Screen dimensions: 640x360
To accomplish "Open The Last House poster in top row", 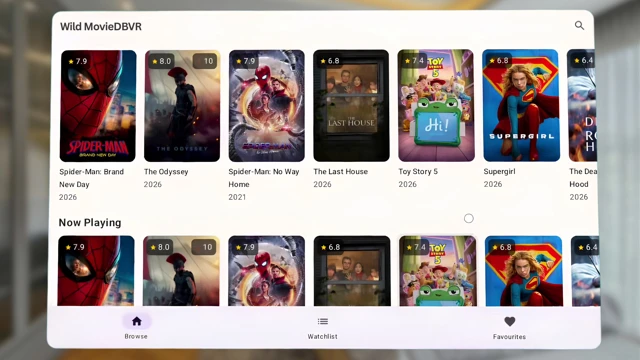I will coord(351,105).
